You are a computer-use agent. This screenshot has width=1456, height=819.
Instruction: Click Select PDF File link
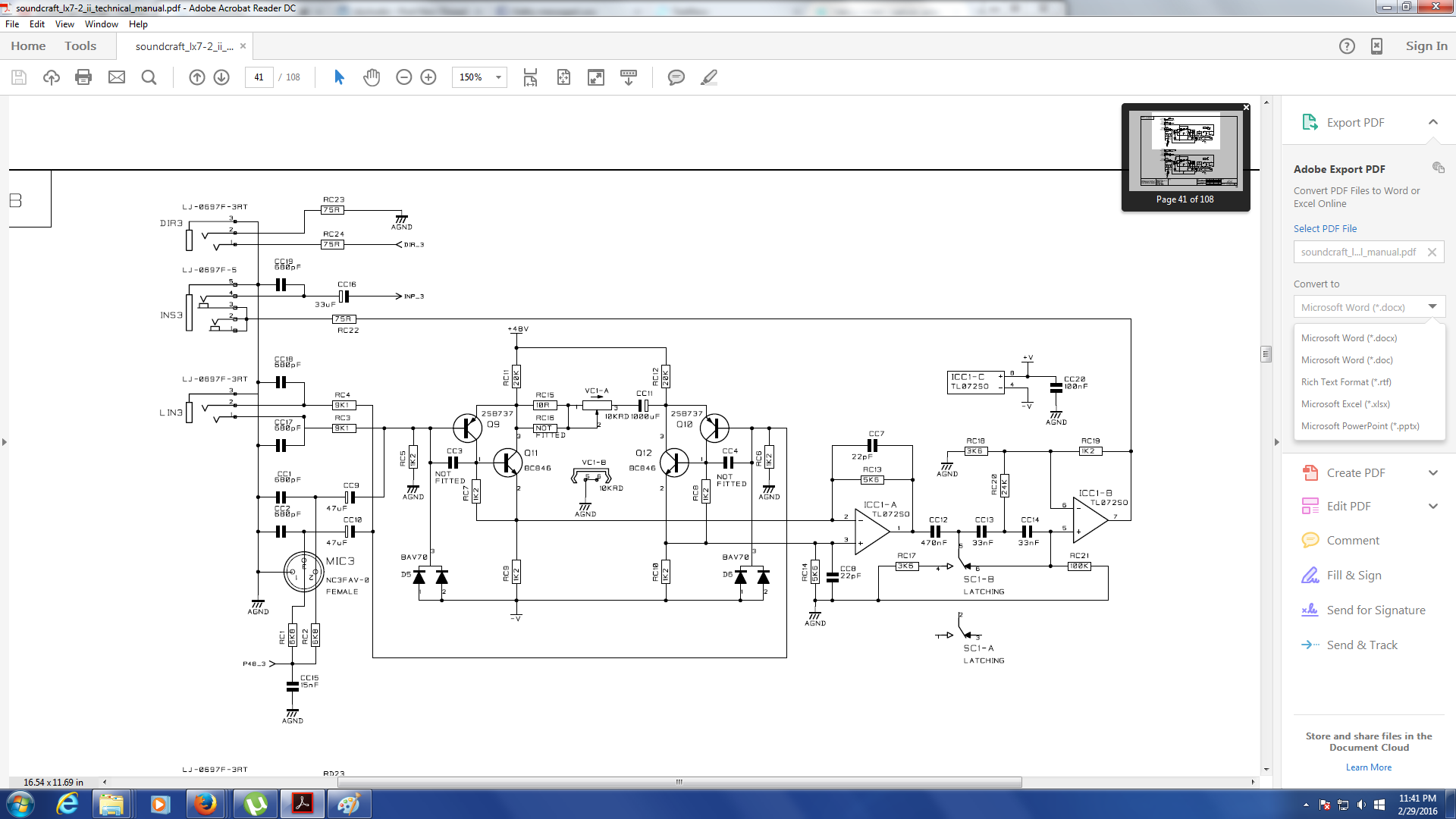(x=1325, y=228)
